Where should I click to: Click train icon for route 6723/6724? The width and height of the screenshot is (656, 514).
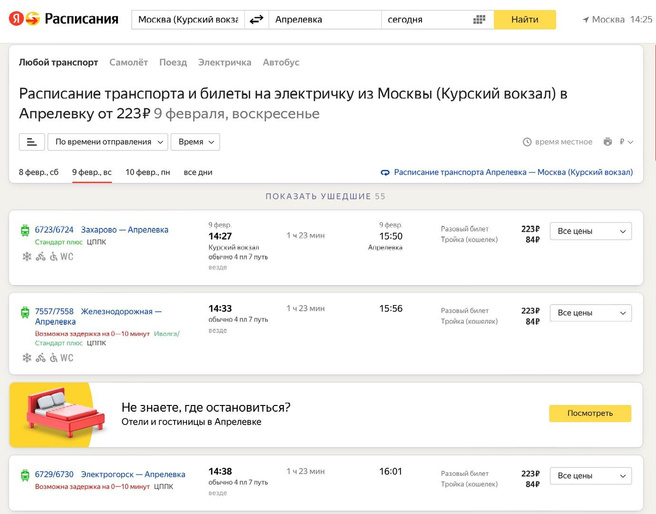click(25, 230)
